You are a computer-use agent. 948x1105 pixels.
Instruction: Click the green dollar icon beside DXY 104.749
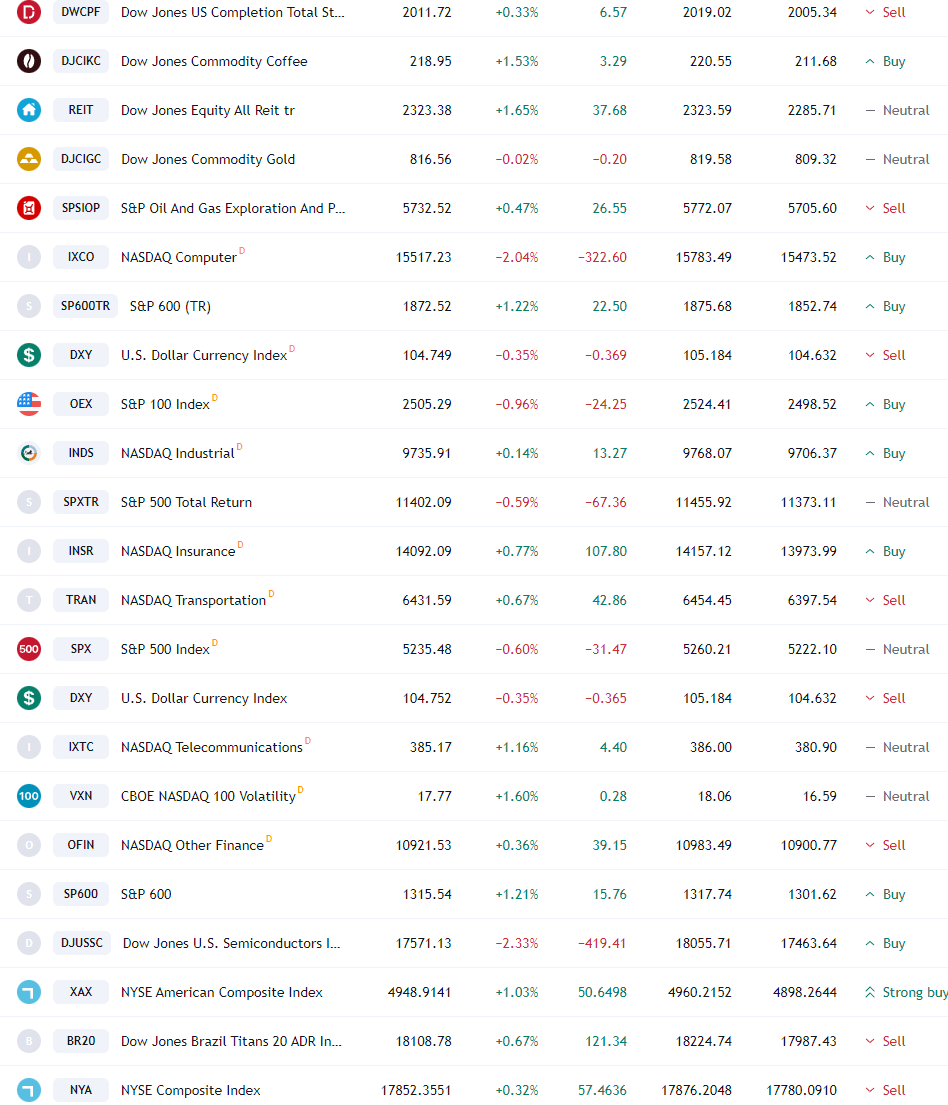pos(29,355)
